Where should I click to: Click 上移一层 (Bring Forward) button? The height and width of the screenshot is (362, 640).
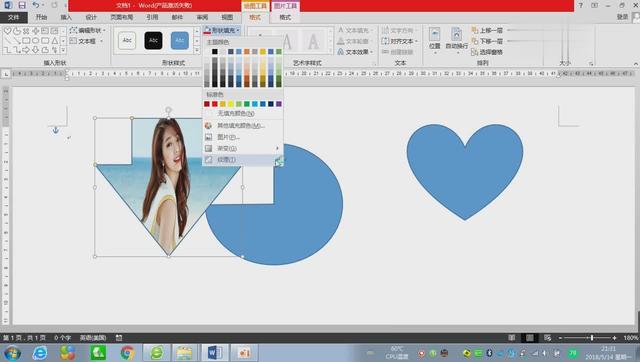tap(487, 31)
